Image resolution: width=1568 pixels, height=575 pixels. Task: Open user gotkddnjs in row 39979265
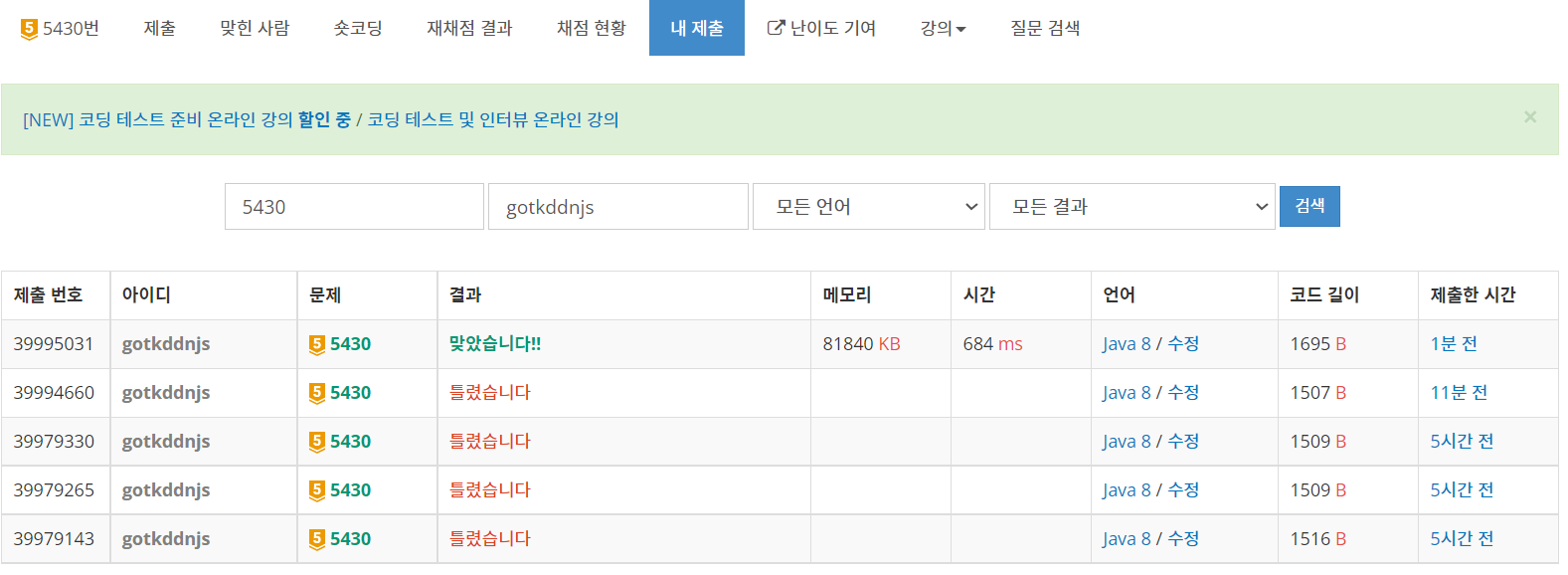pos(166,490)
